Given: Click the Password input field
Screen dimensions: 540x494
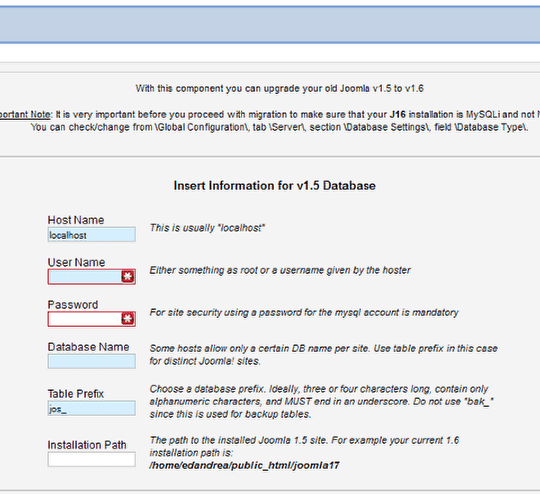Looking at the screenshot, I should tap(92, 319).
